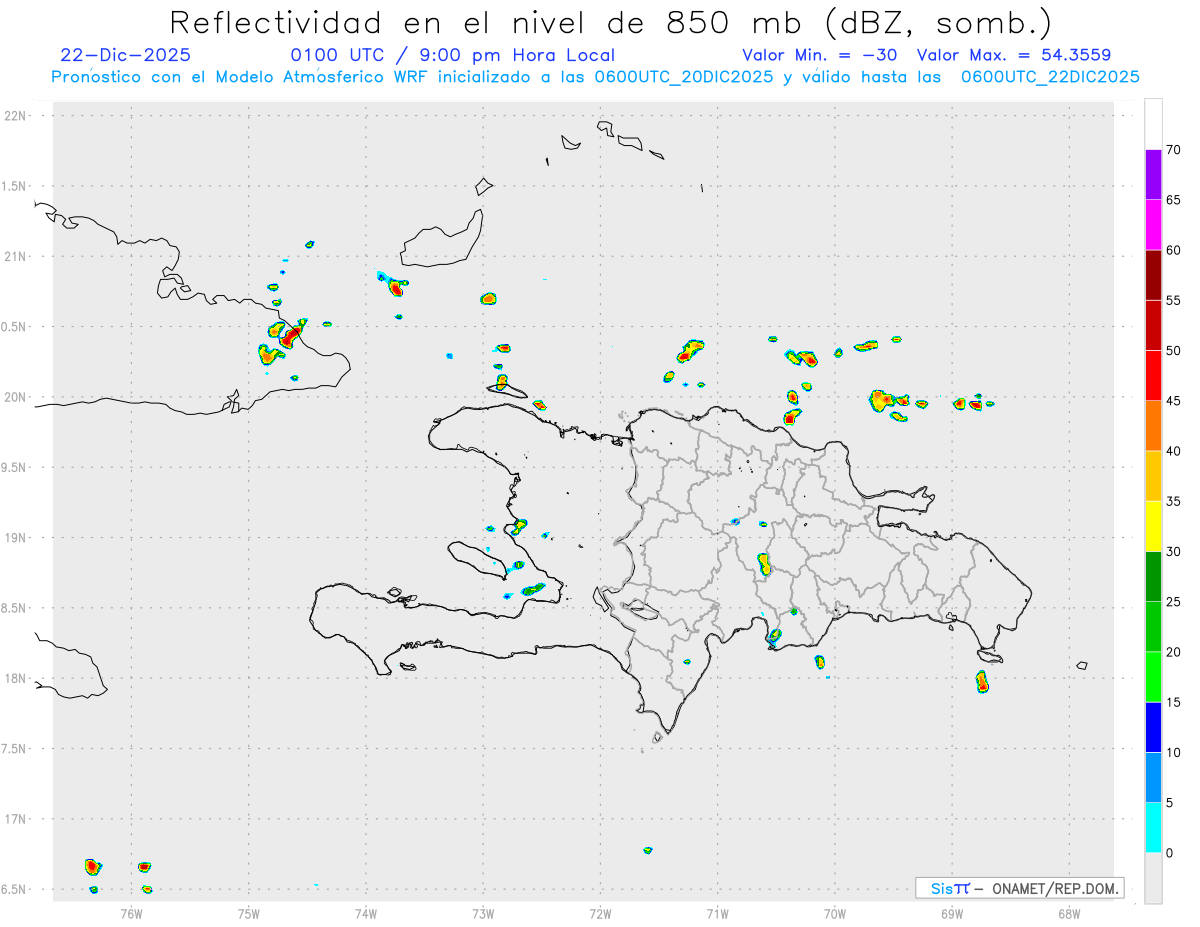
Task: Click the '74W' longitude label
Action: click(366, 913)
